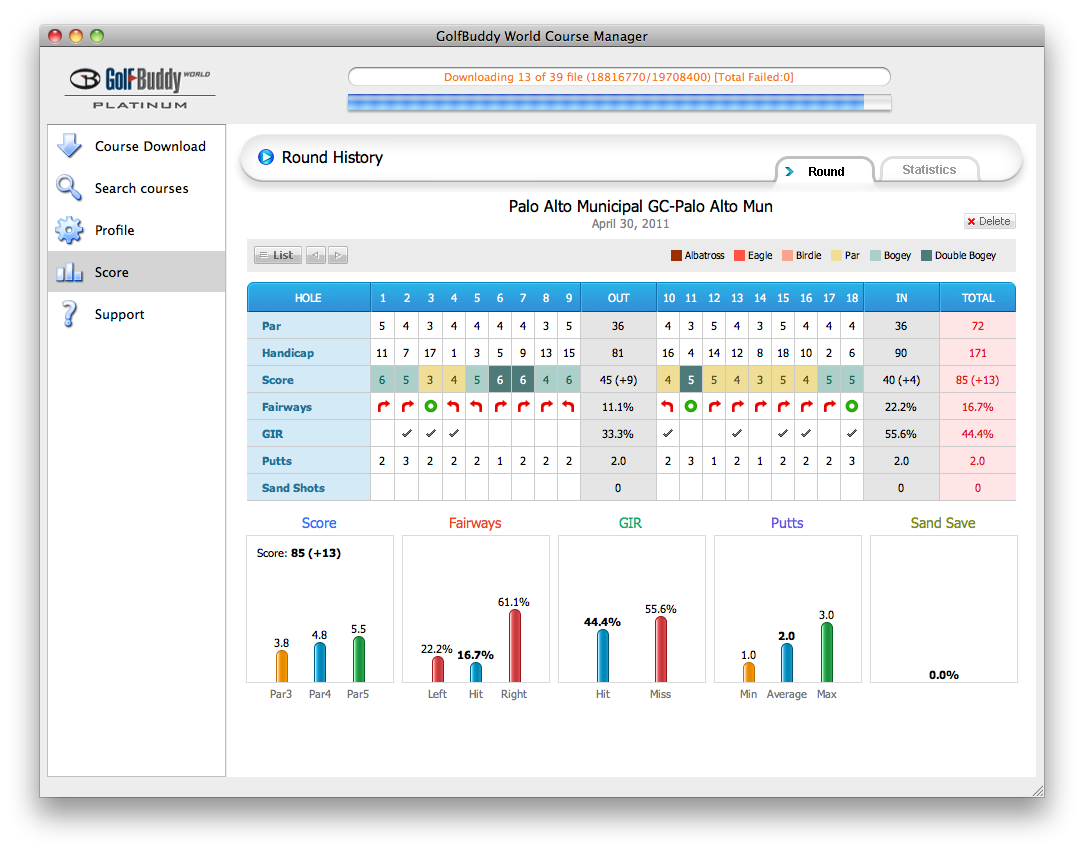Select the Round tab
Image resolution: width=1084 pixels, height=852 pixels.
pos(825,171)
